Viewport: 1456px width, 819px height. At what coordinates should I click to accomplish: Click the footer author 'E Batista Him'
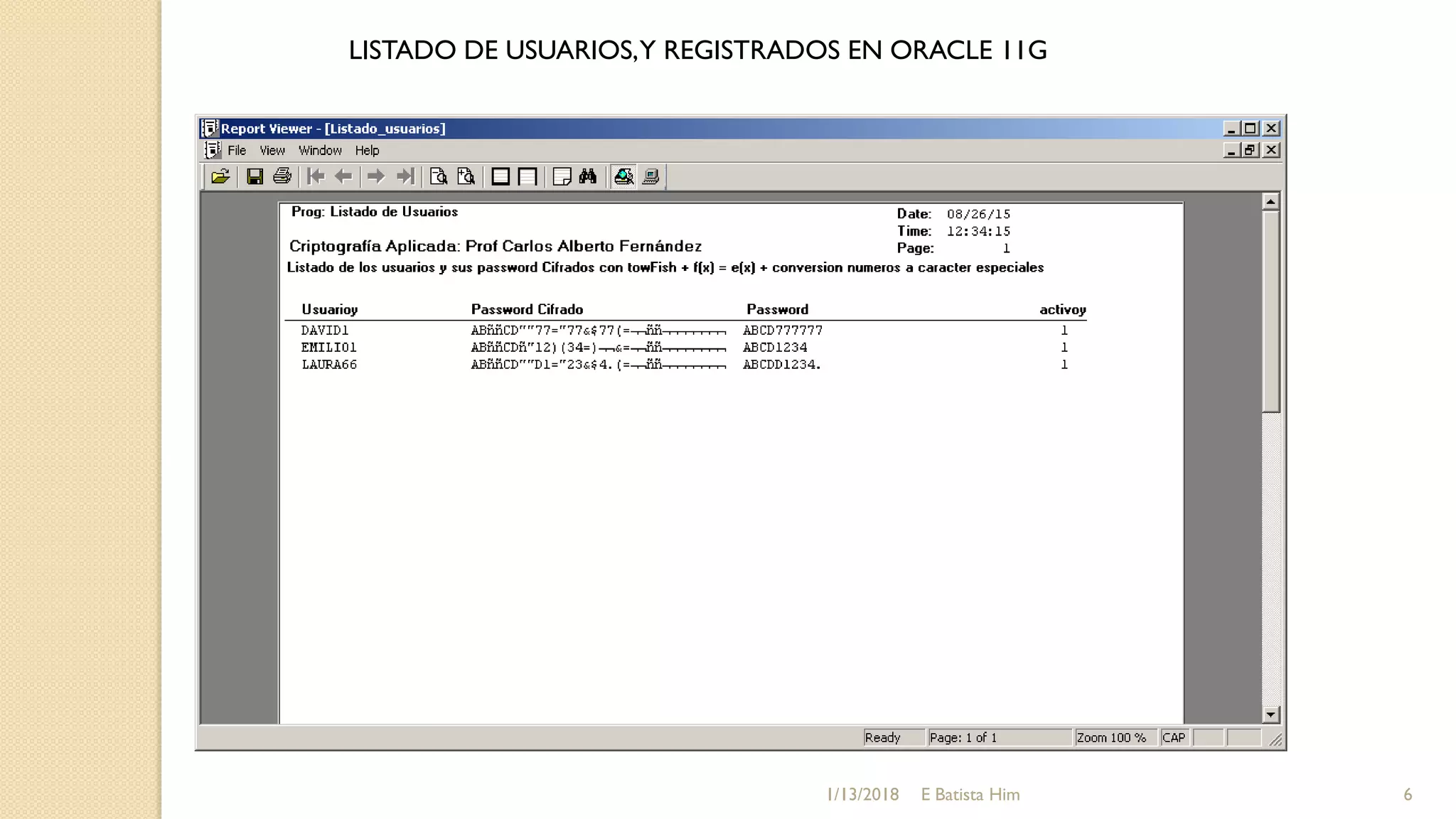970,794
